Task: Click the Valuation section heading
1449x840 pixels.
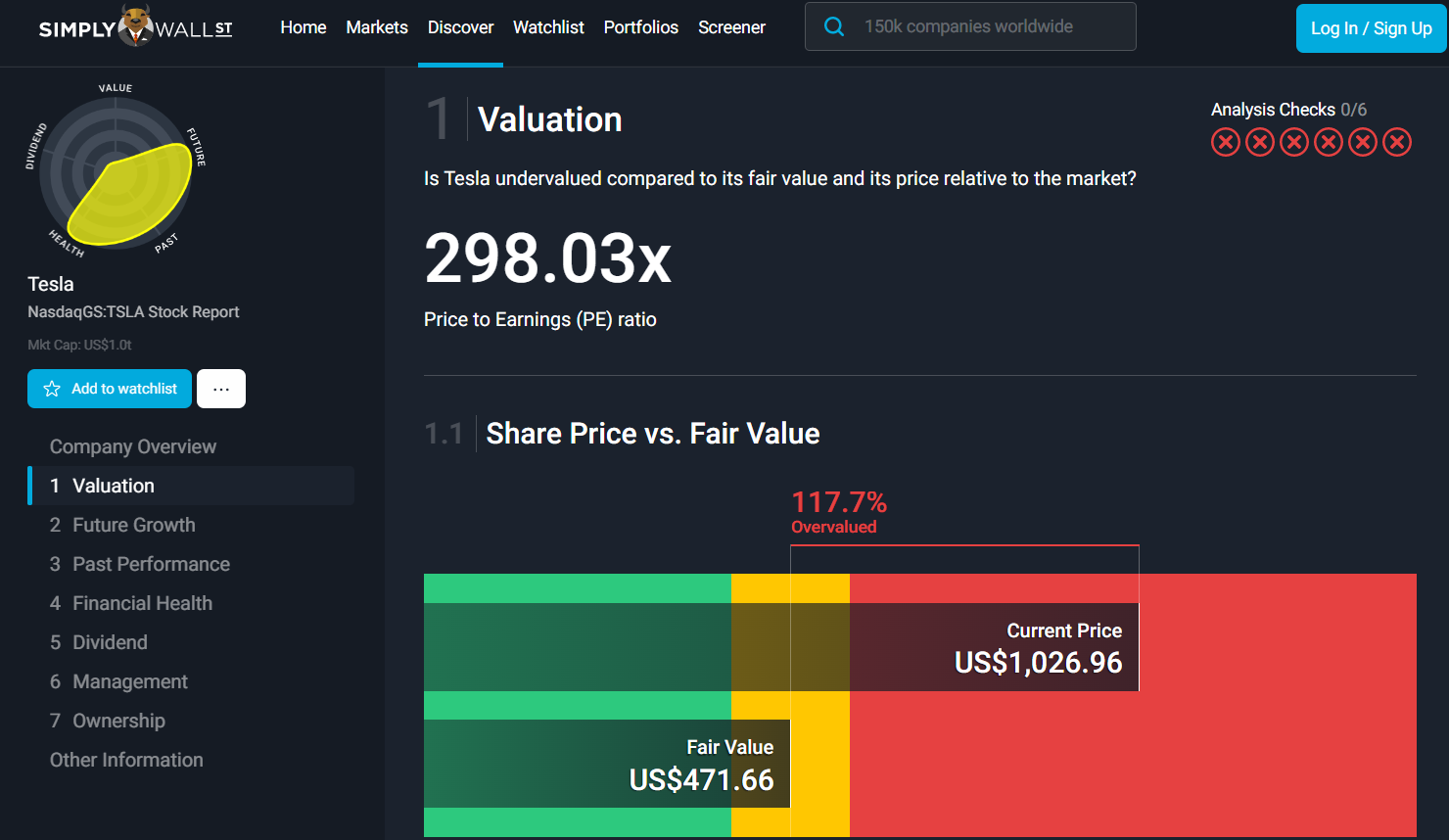Action: click(x=549, y=119)
